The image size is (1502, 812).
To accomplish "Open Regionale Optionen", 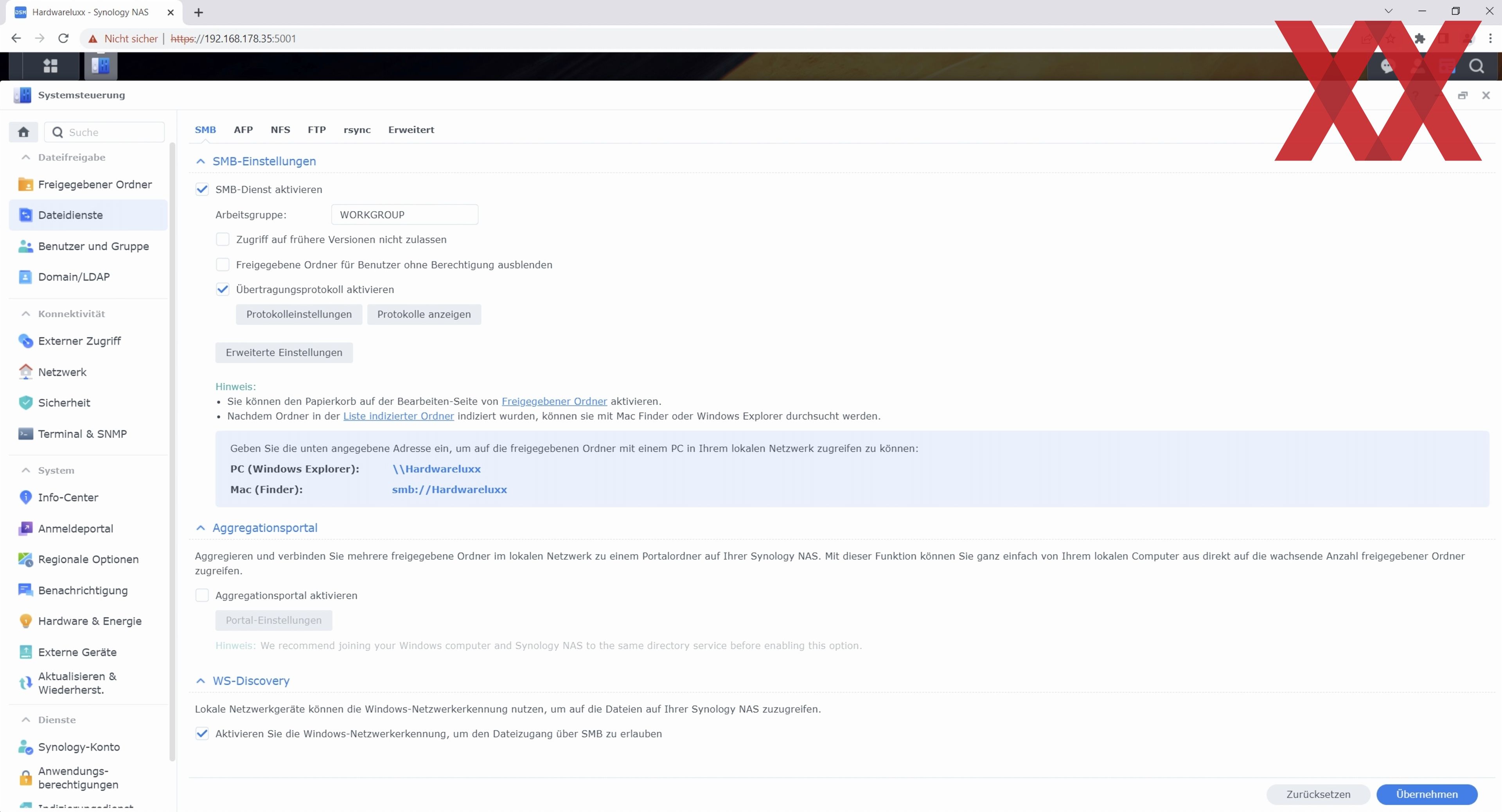I will tap(88, 559).
